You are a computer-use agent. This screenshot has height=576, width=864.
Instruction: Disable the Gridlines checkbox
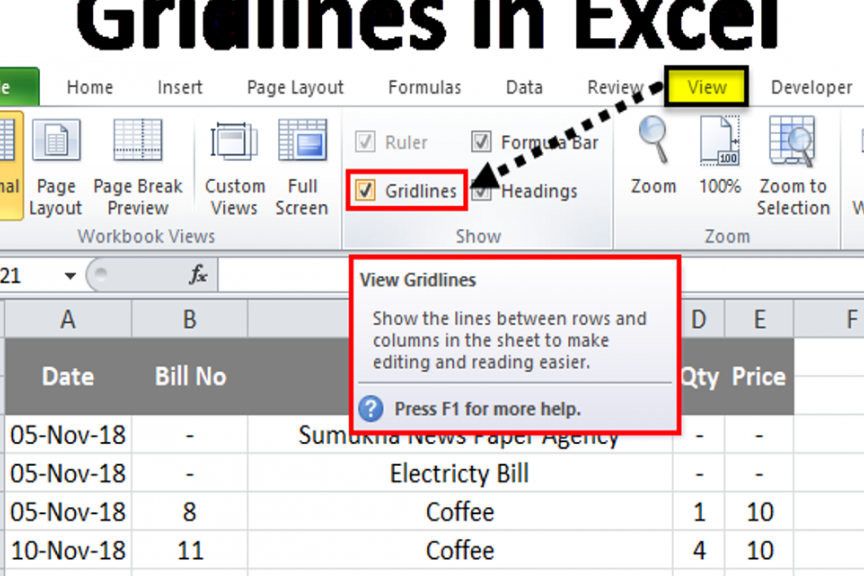[x=366, y=190]
